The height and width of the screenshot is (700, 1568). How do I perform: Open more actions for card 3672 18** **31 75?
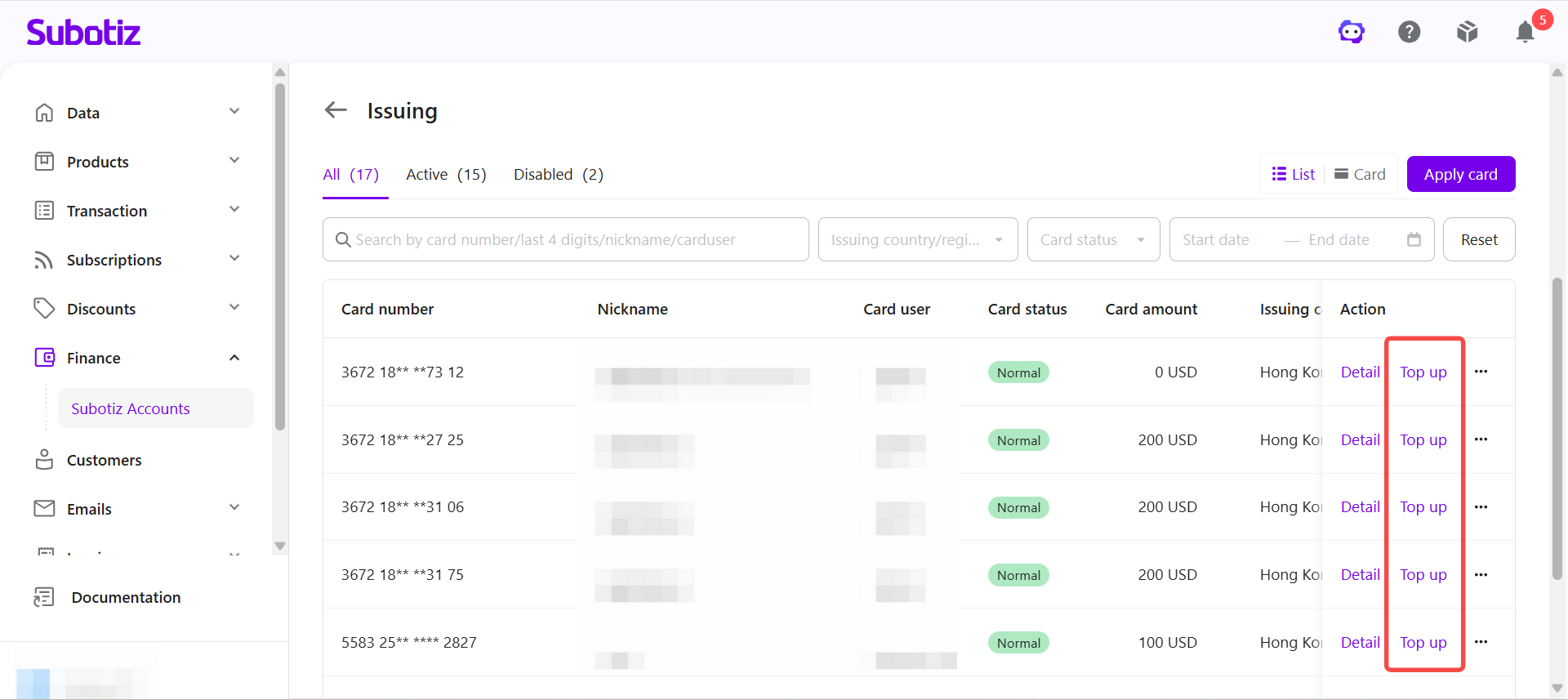(1481, 575)
